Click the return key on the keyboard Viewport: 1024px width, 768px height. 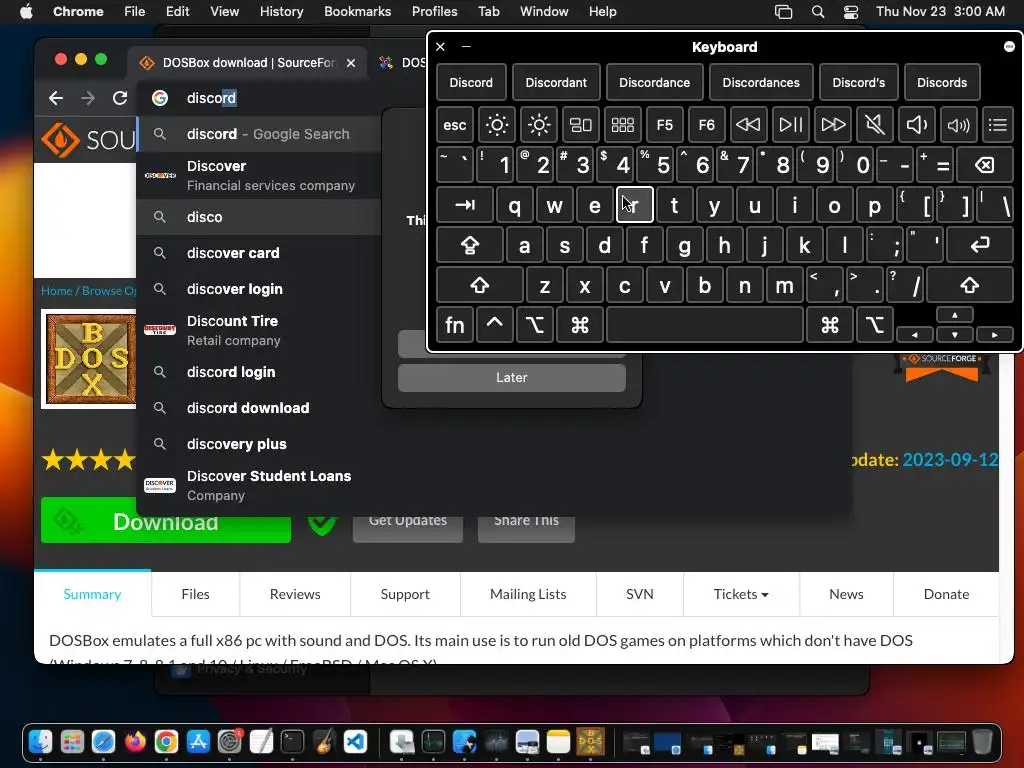tap(980, 245)
